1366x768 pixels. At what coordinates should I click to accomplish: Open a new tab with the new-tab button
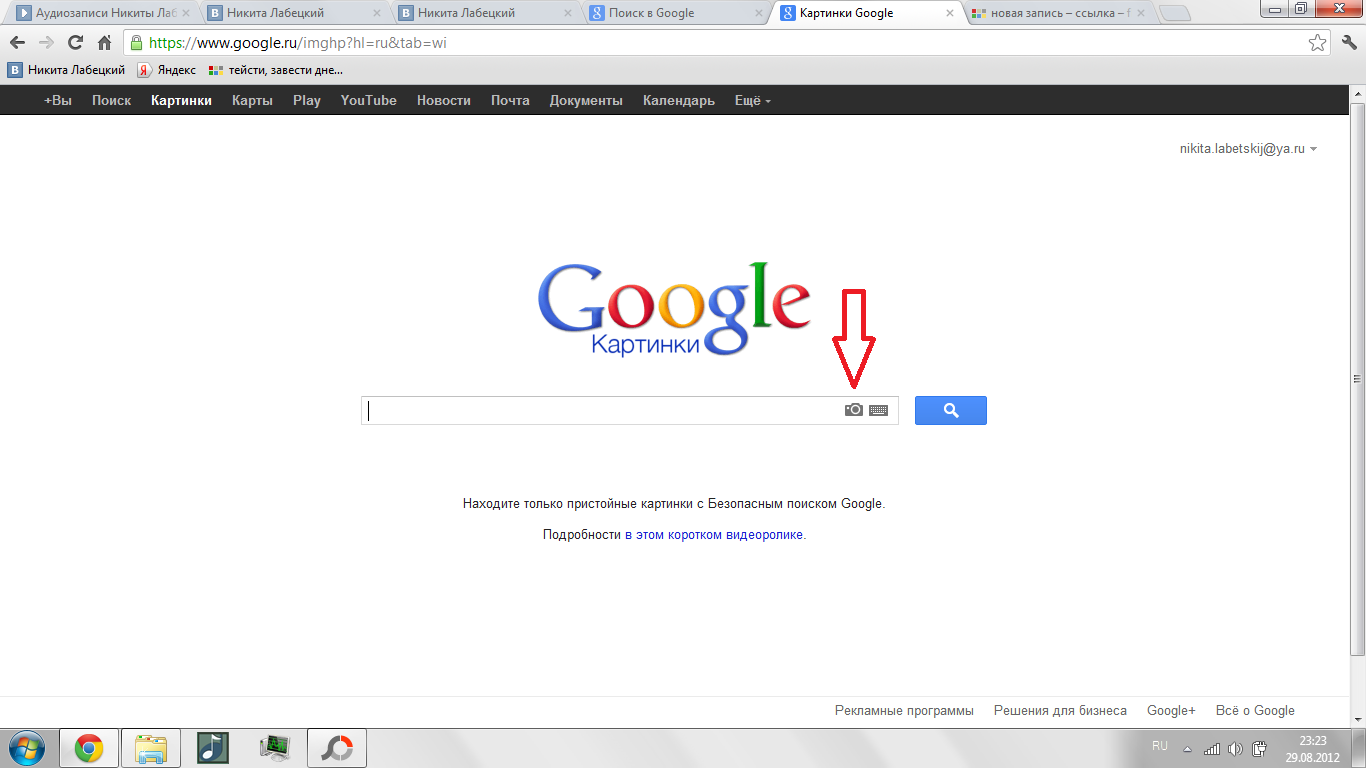(1175, 13)
